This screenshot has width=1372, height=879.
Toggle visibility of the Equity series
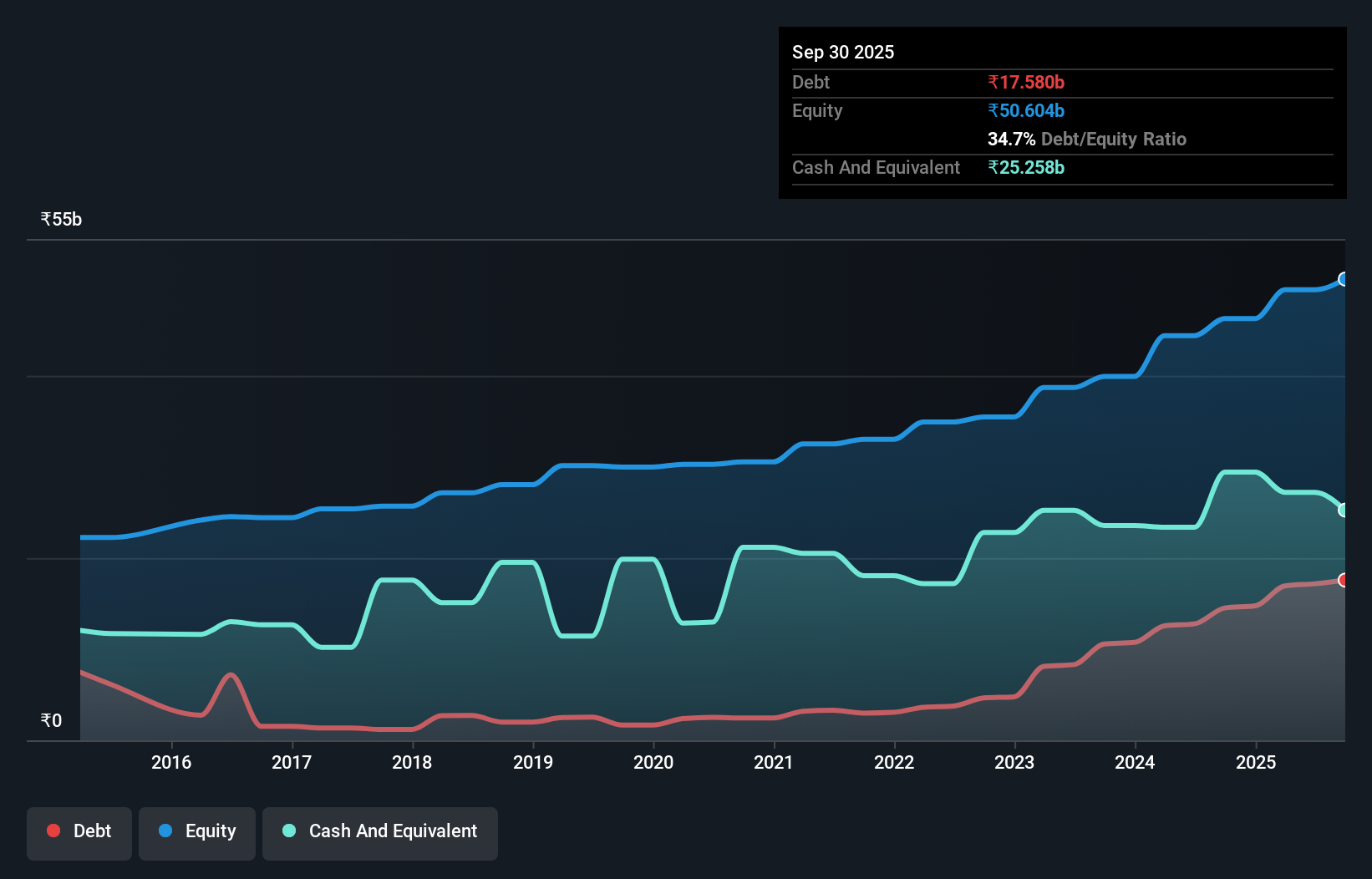[x=196, y=831]
